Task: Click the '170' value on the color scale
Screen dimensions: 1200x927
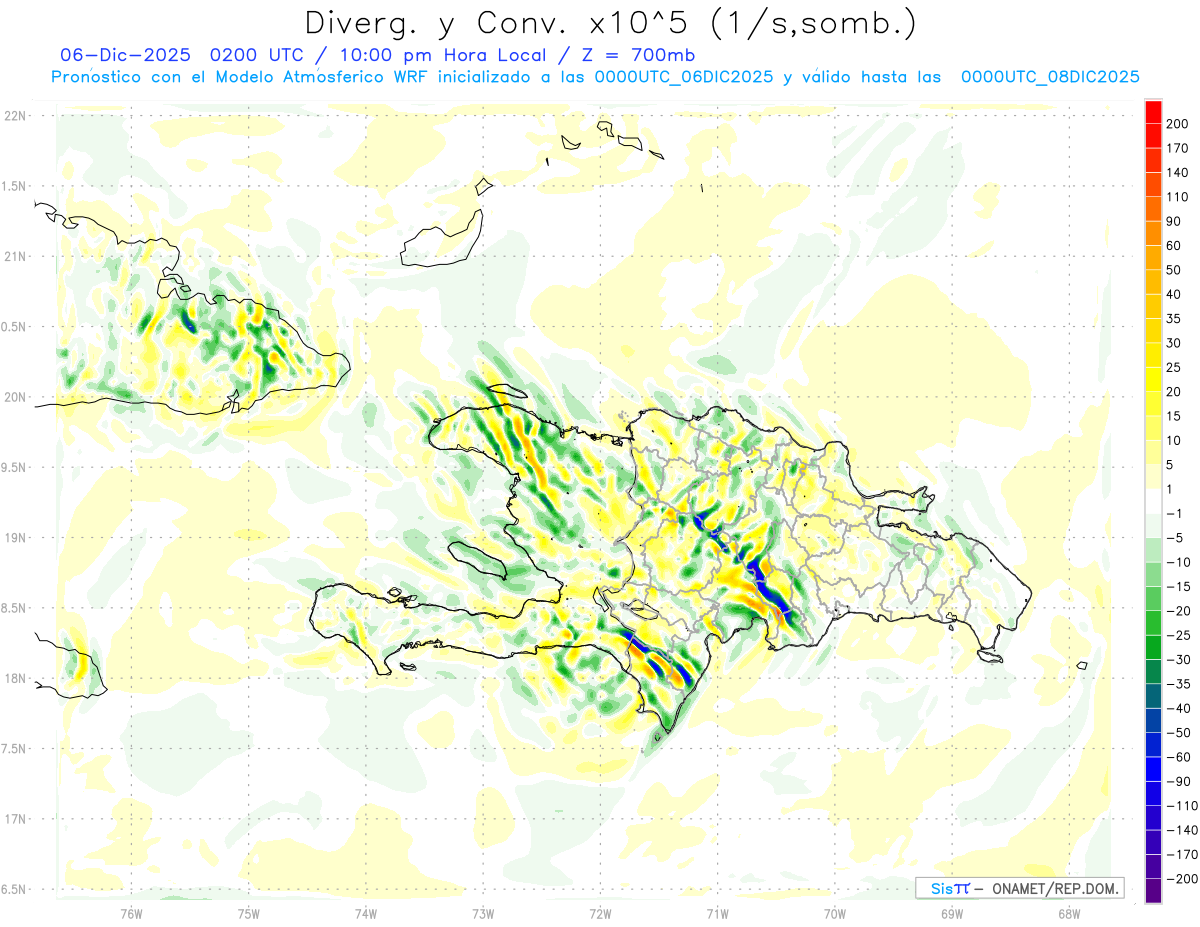Action: (x=1179, y=149)
